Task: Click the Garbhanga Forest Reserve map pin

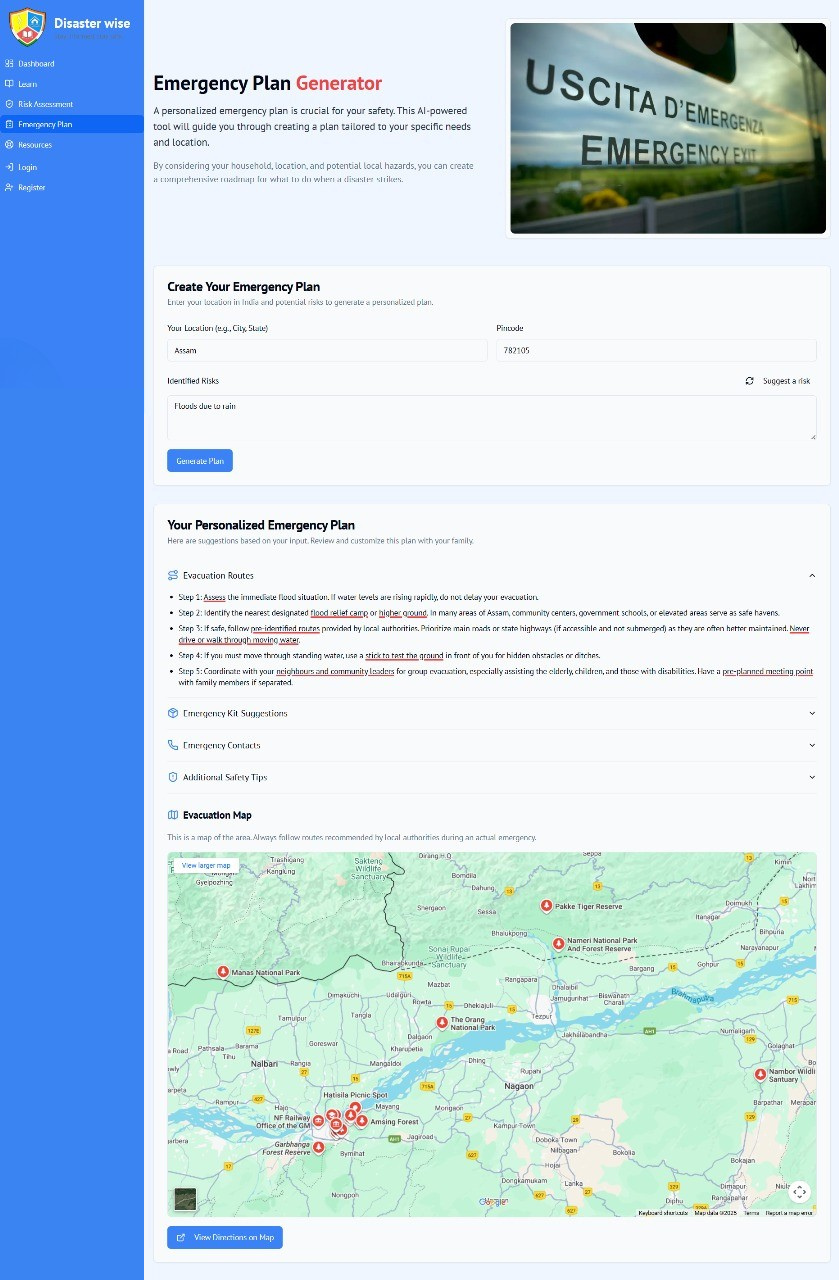Action: 319,1147
